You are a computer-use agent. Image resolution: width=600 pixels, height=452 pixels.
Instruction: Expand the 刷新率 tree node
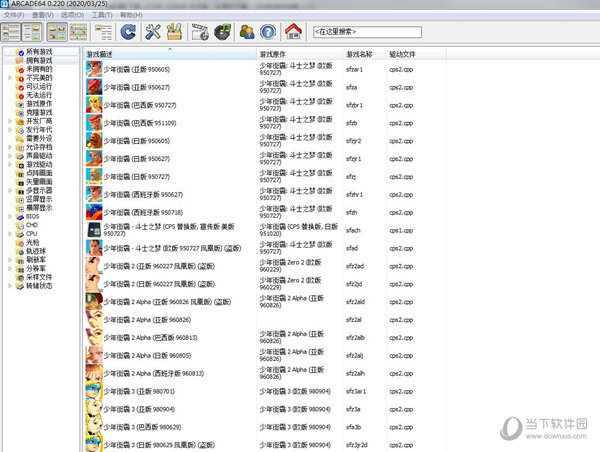pyautogui.click(x=10, y=260)
